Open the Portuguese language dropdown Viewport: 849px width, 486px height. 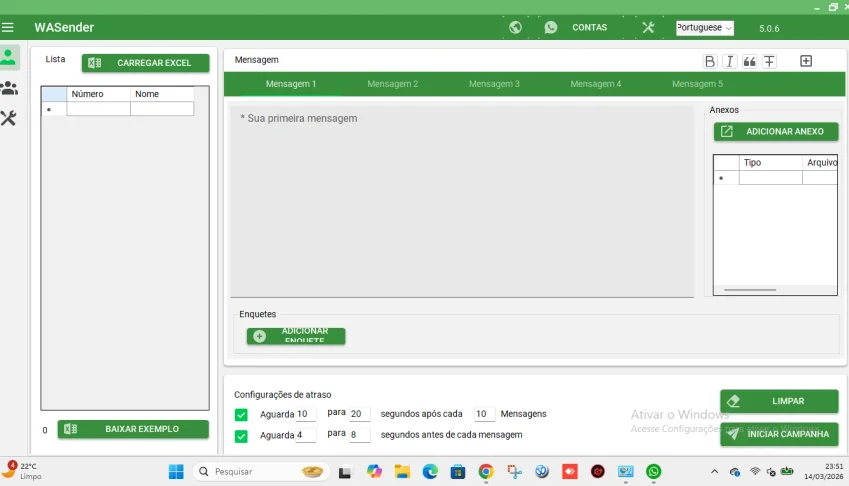[704, 28]
